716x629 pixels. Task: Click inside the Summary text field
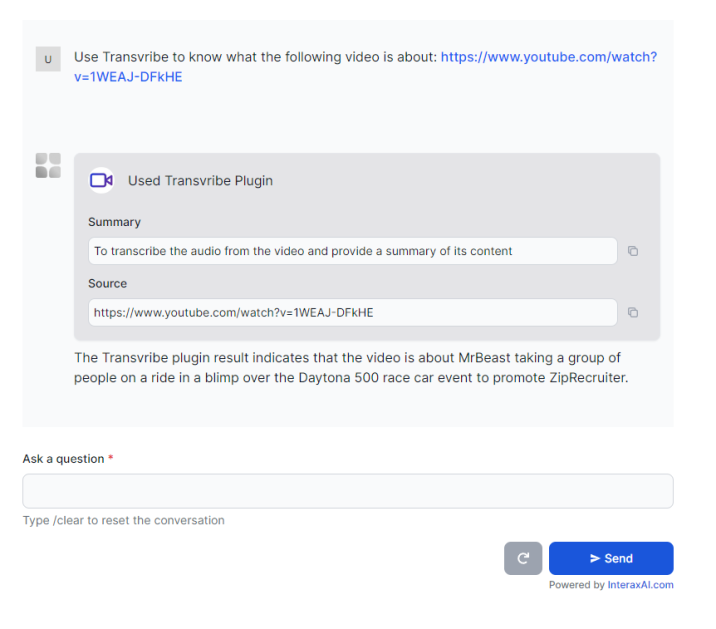pos(352,251)
